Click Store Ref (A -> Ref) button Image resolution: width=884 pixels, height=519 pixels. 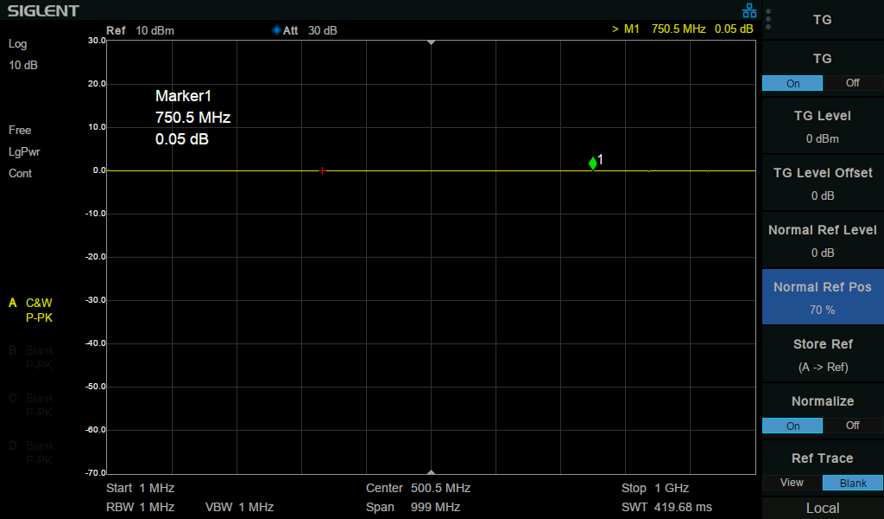pos(823,355)
